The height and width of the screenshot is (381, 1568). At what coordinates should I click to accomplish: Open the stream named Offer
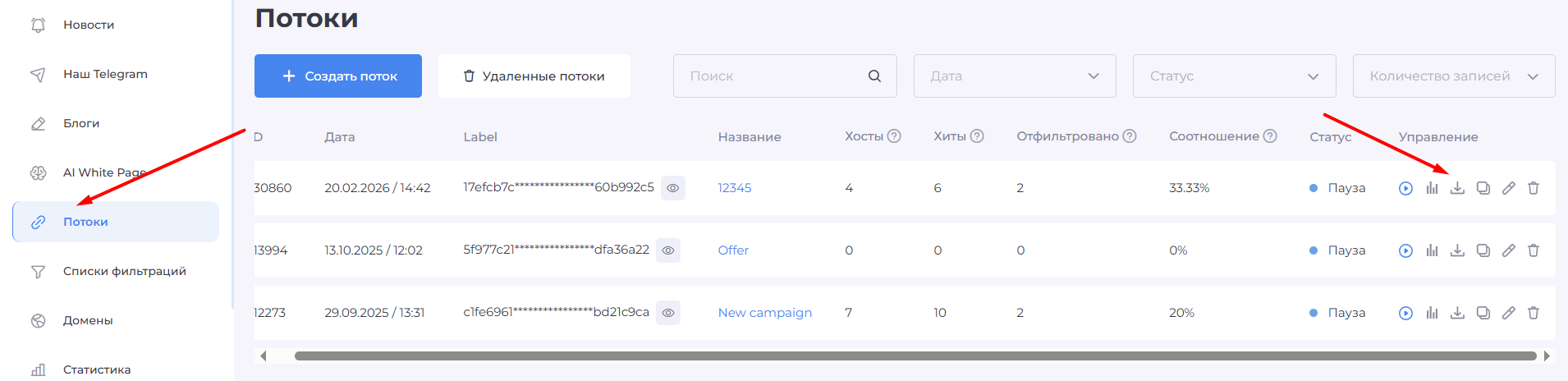click(733, 250)
